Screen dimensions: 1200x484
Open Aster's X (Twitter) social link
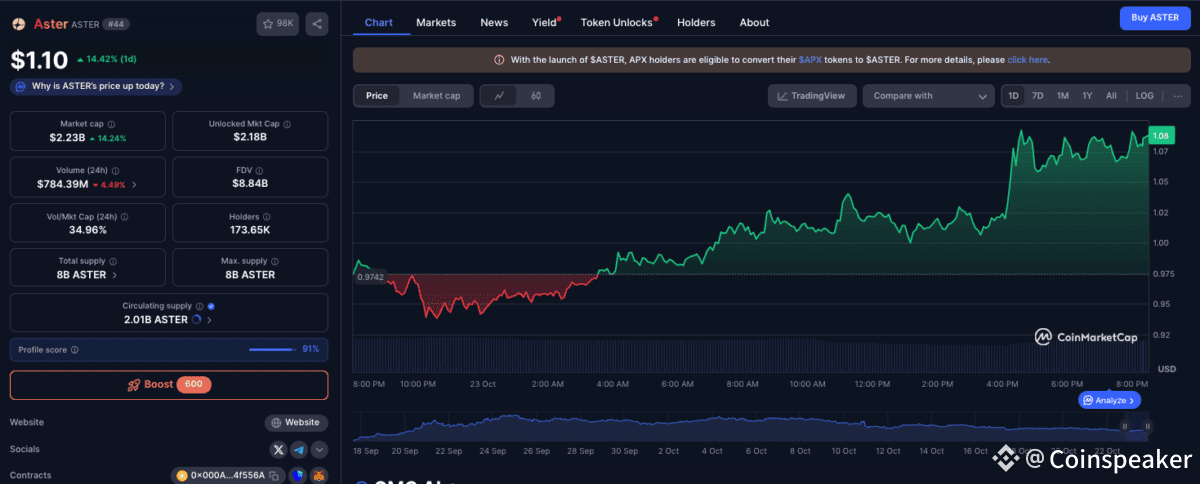(278, 450)
